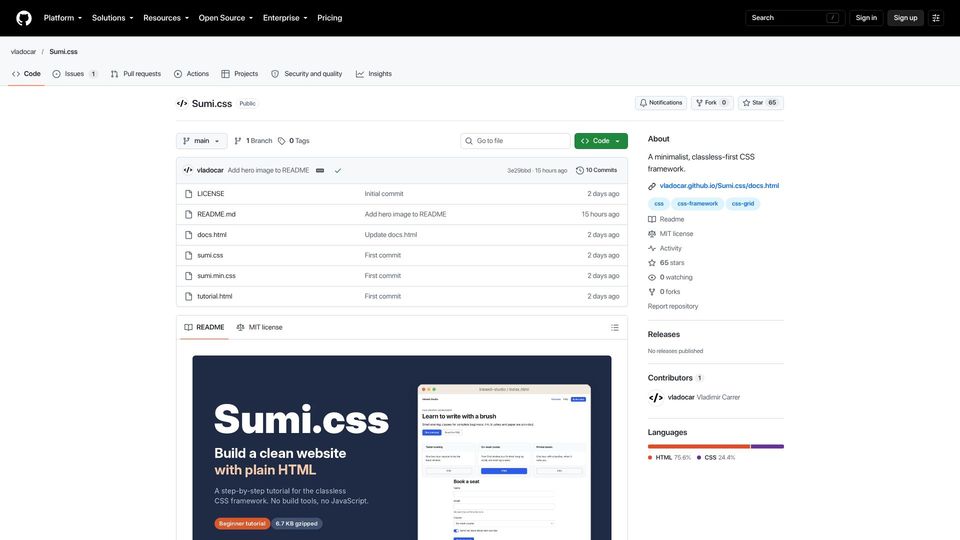Select the MIT license tab above README
Viewport: 960px width, 540px height.
coord(260,328)
